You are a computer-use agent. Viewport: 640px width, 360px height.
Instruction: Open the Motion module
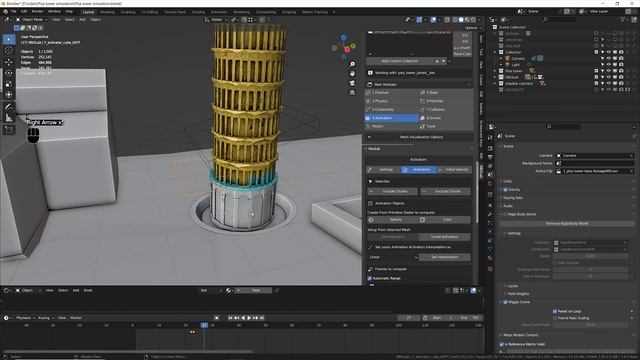(x=391, y=127)
